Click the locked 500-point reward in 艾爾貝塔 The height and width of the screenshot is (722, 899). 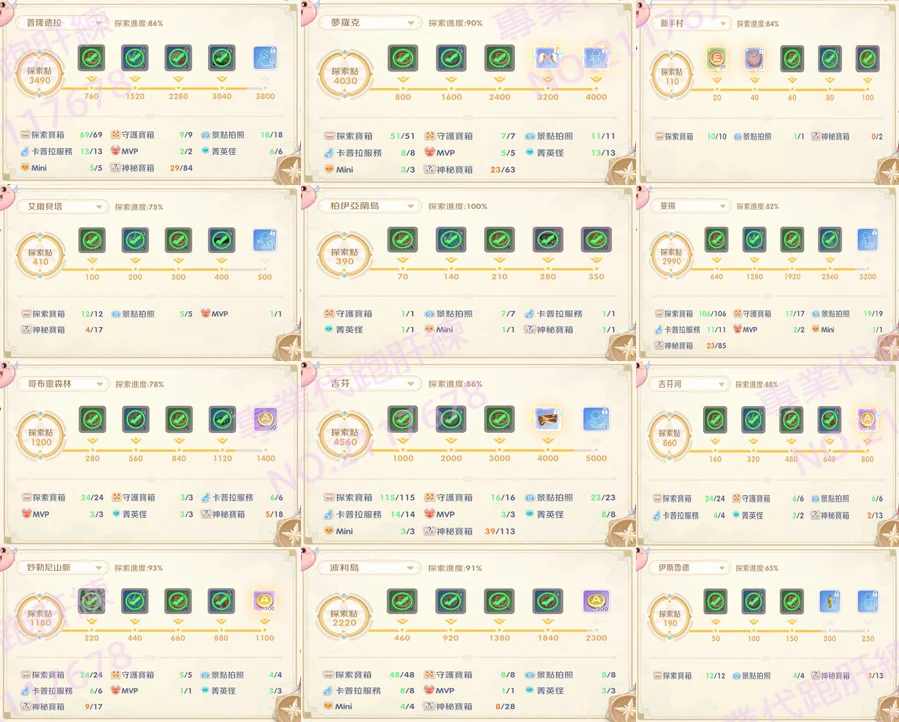265,241
